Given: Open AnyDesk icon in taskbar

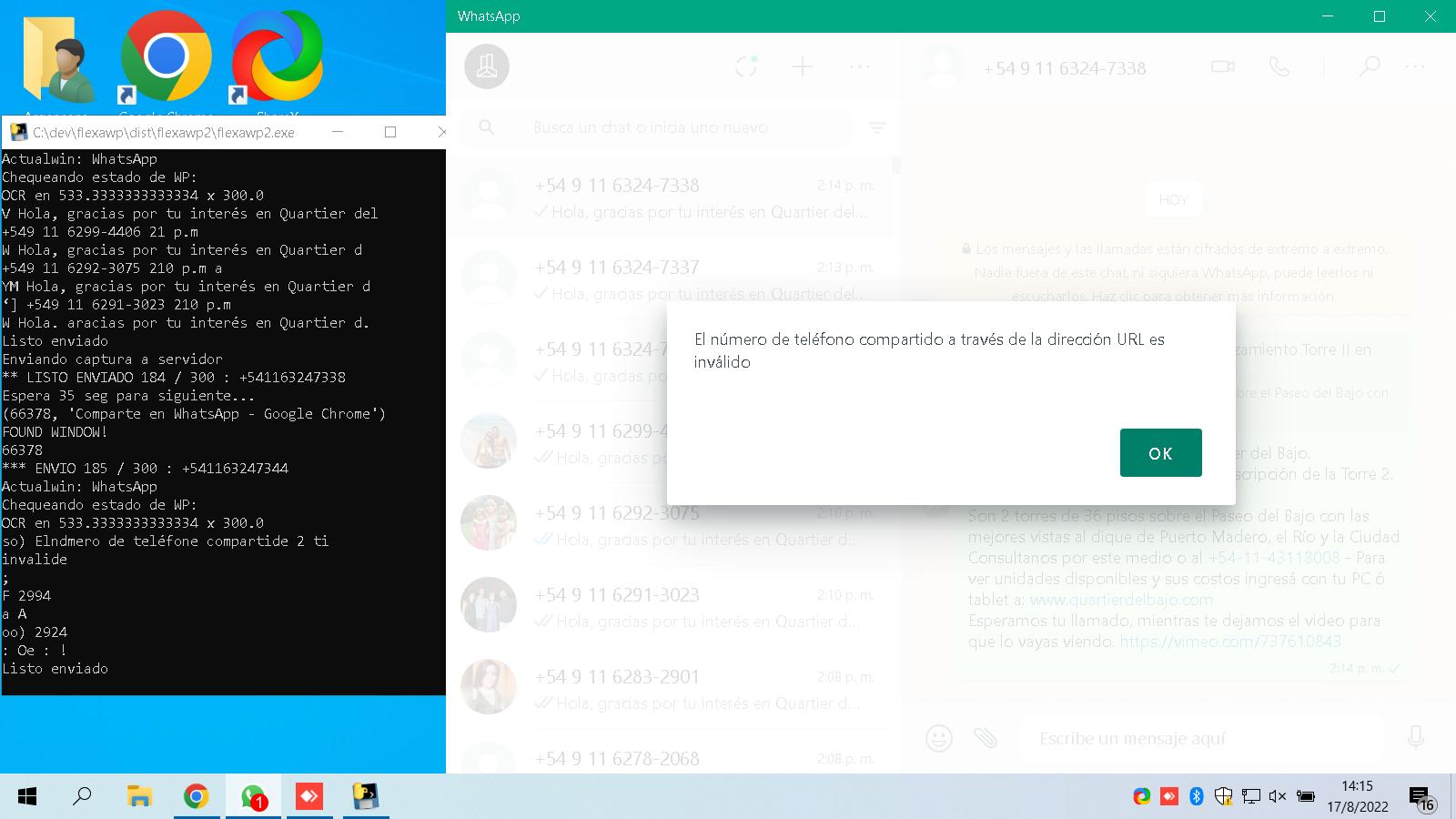Looking at the screenshot, I should click(309, 797).
